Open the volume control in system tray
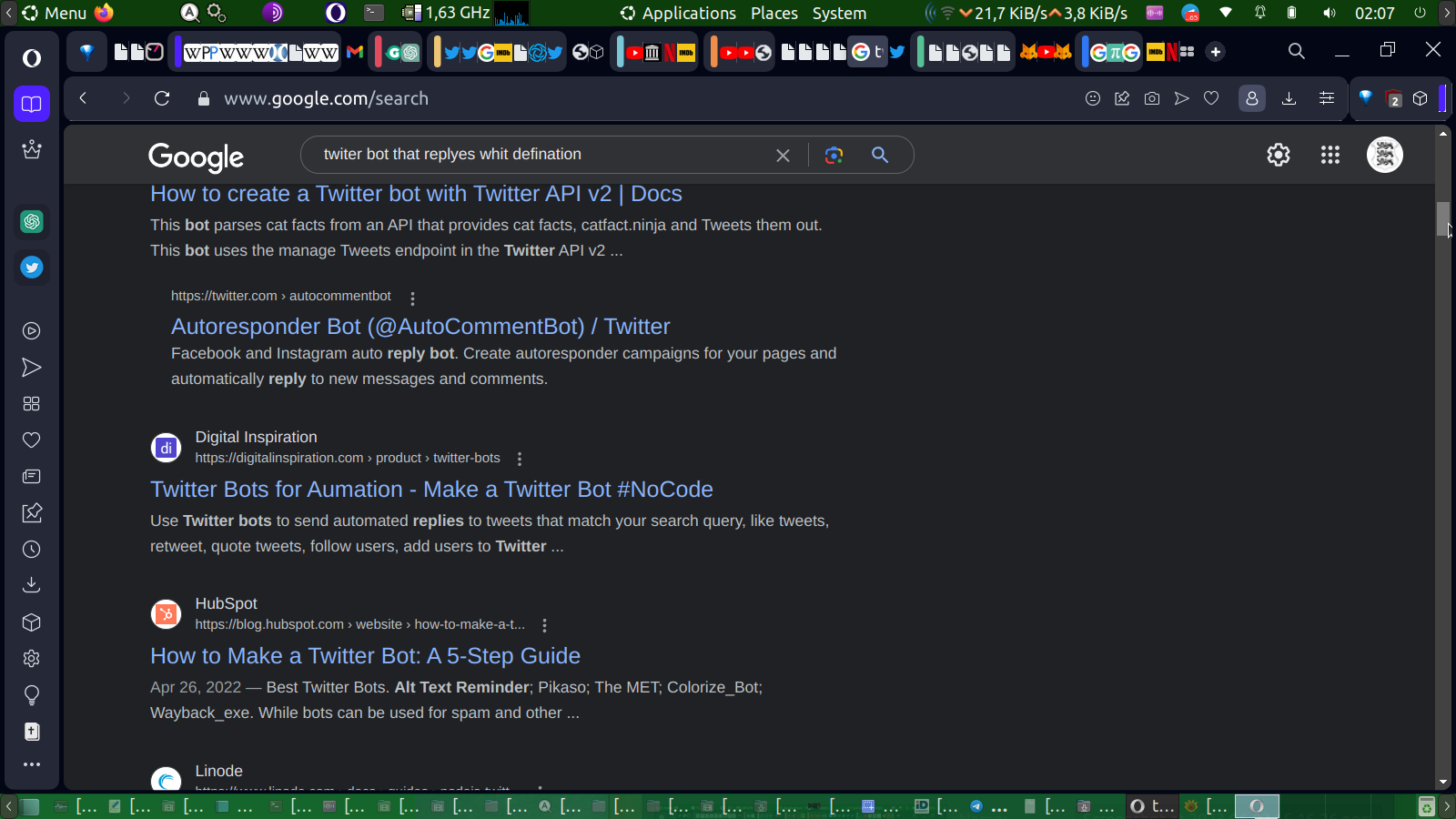 (1330, 13)
